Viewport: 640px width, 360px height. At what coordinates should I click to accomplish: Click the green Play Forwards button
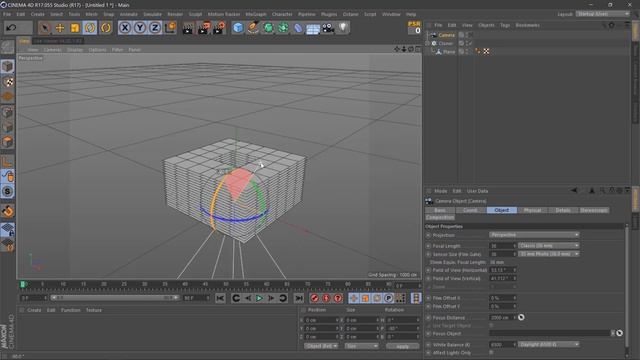coord(259,298)
